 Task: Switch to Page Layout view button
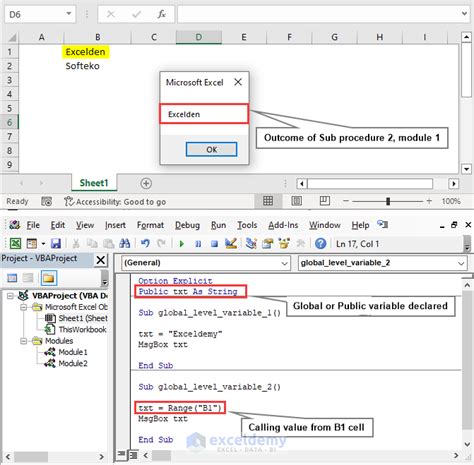pos(296,201)
